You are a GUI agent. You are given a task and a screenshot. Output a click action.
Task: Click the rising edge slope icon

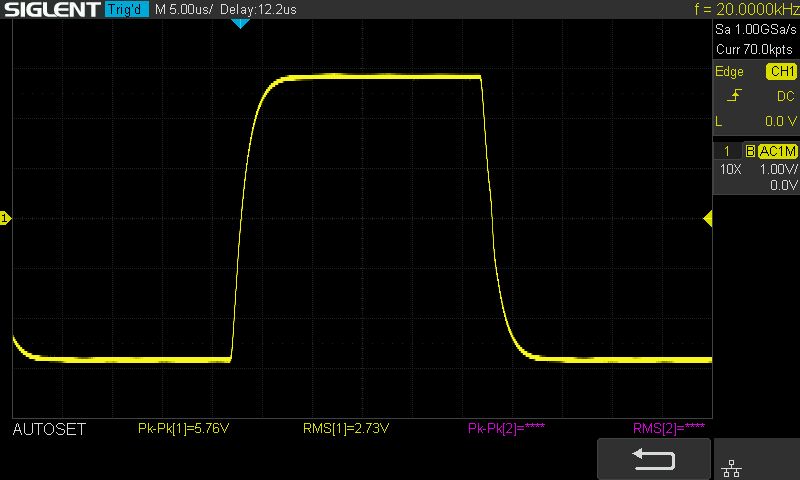[734, 95]
